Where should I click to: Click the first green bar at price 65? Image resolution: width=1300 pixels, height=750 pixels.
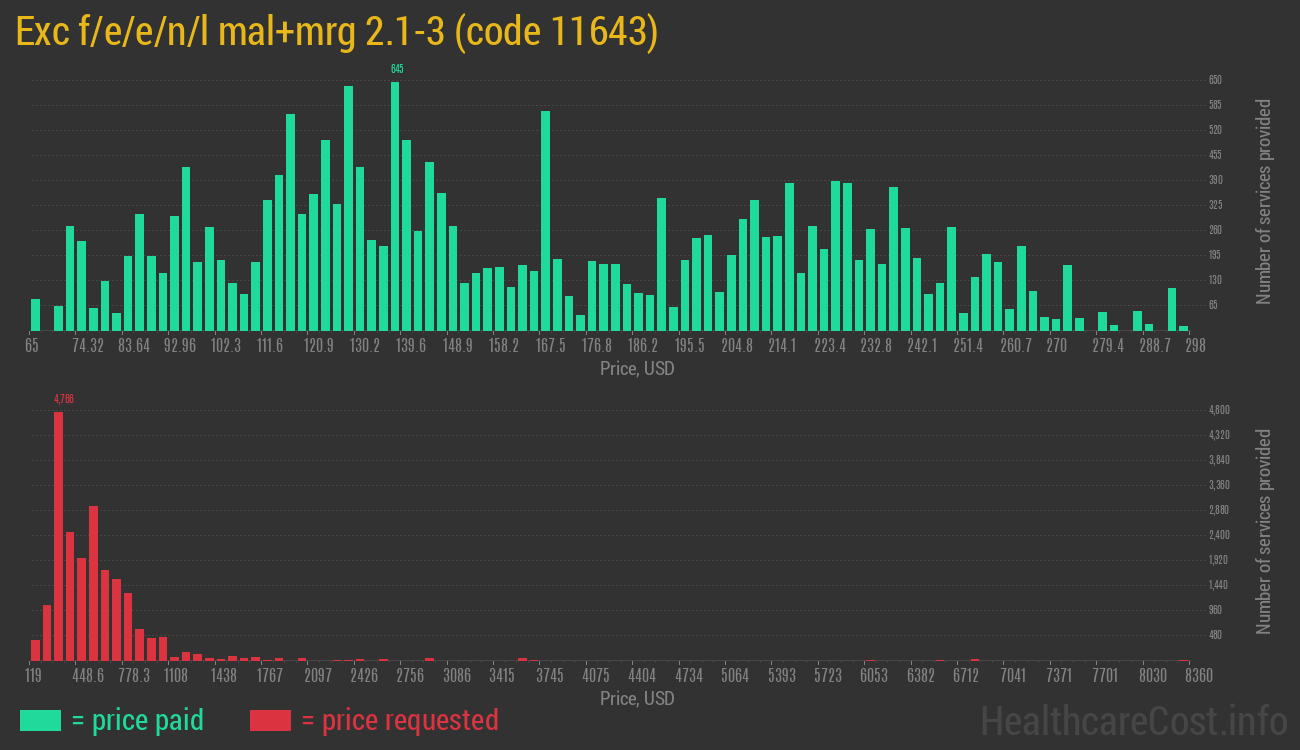click(x=35, y=315)
